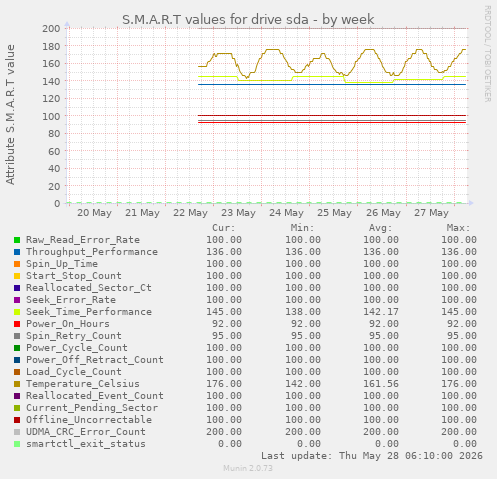Click the Max: column header

(x=458, y=228)
